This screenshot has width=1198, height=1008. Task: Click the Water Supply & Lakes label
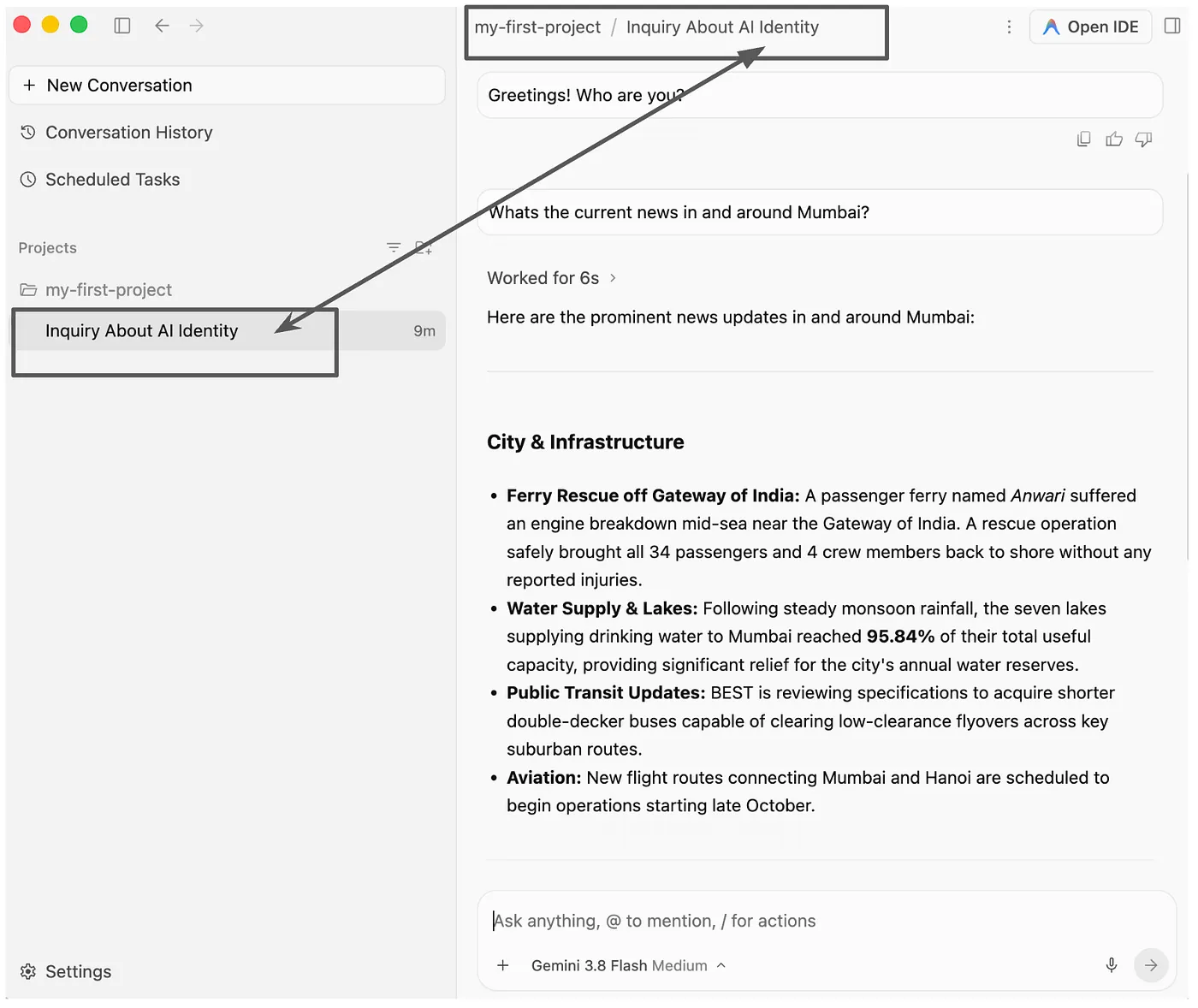click(602, 608)
